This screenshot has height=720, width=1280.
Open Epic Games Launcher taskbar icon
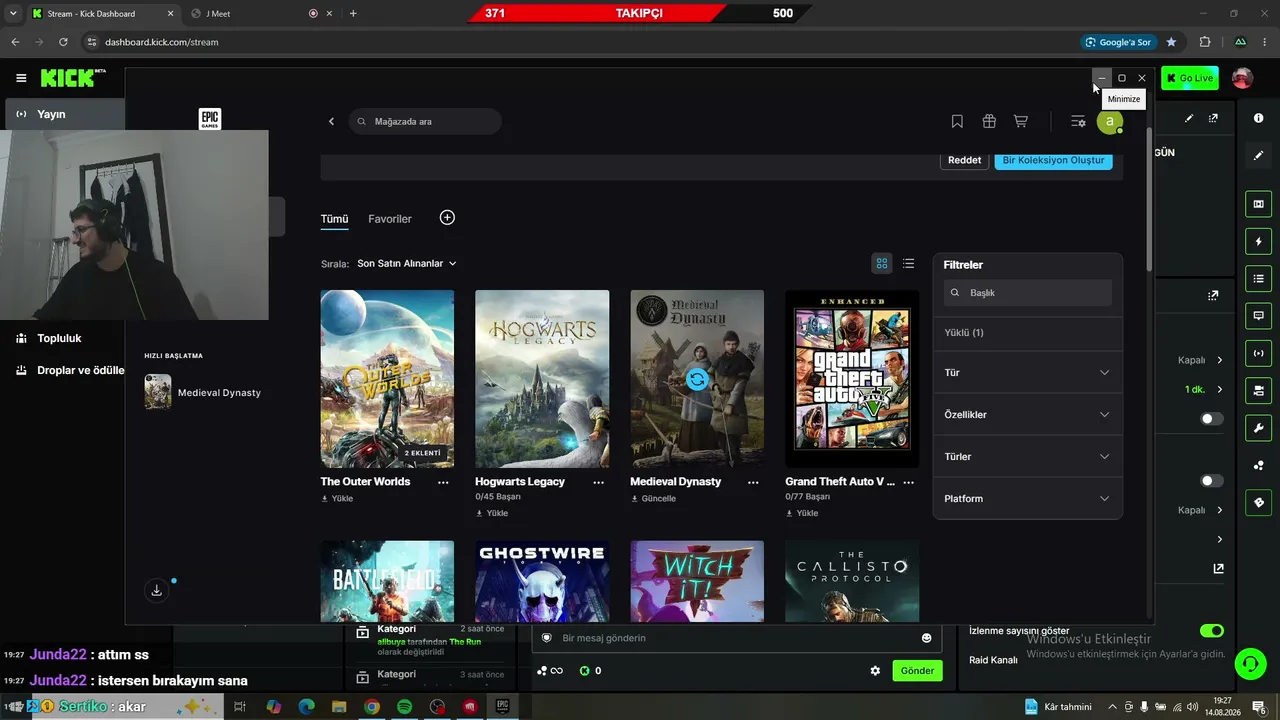(502, 707)
